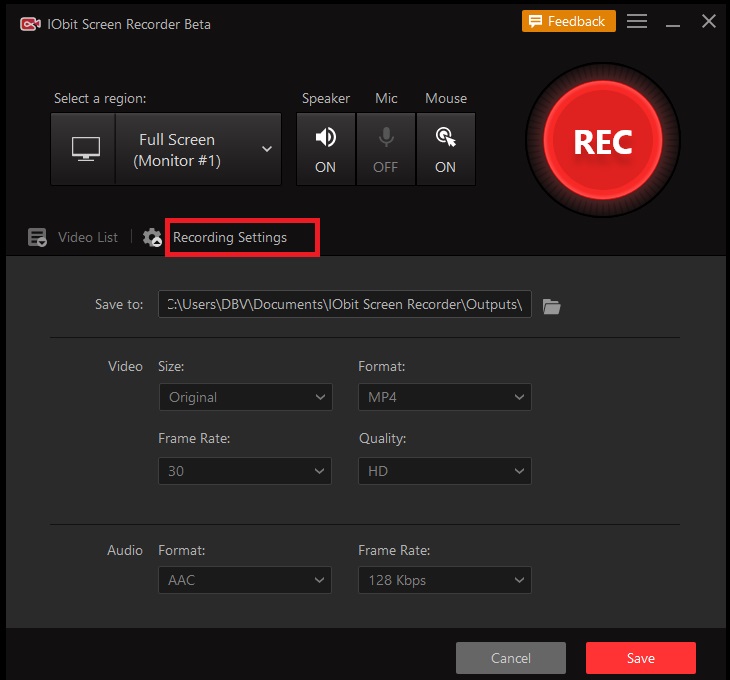Start recording with the REC button
The width and height of the screenshot is (730, 680).
click(x=603, y=140)
